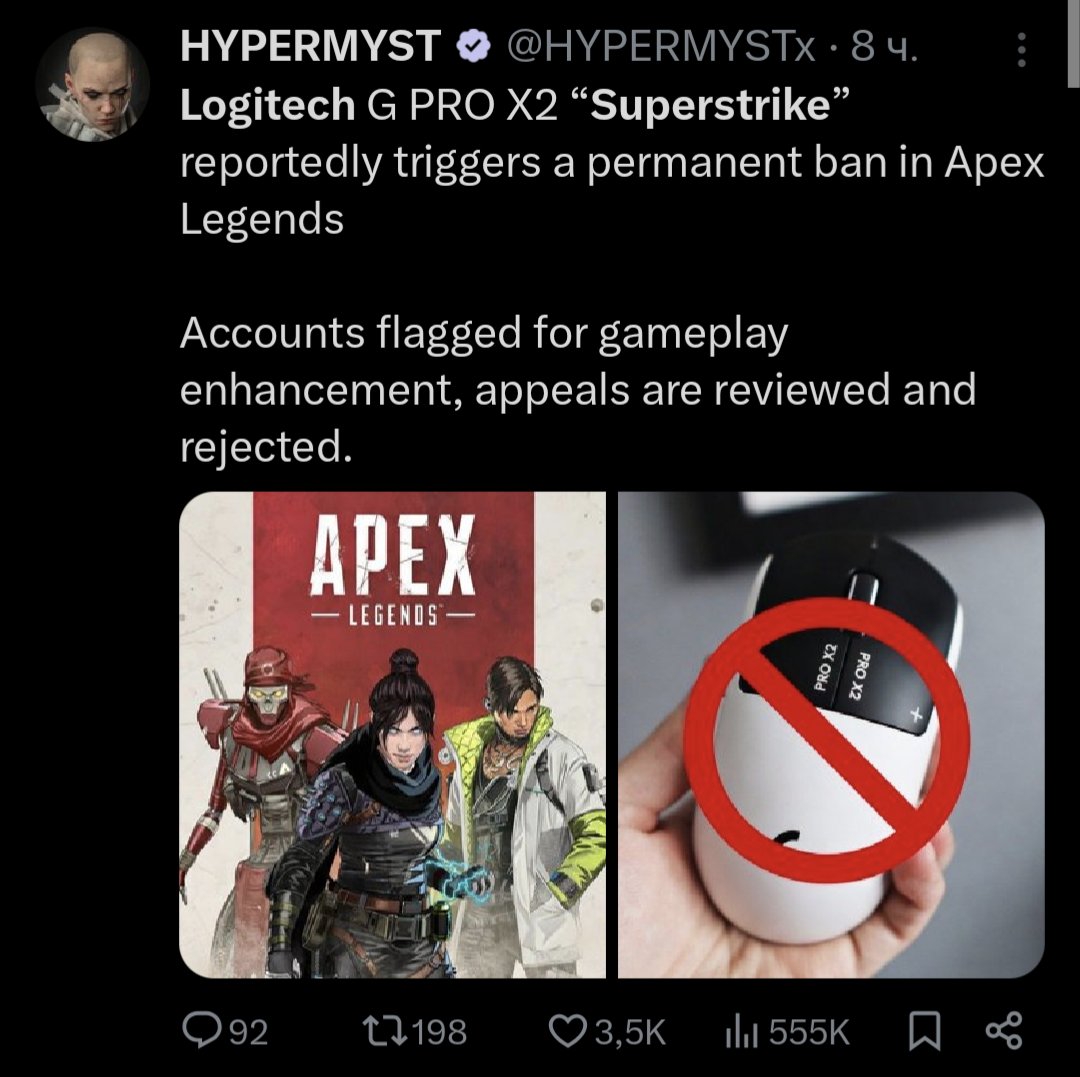
Task: Click the repost arrows icon
Action: [386, 1031]
